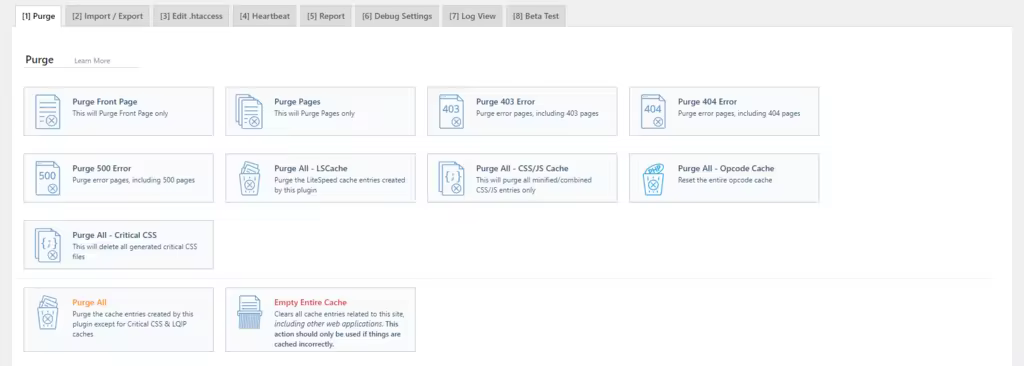Image resolution: width=1024 pixels, height=366 pixels.
Task: Open the [3] Edit .htaccess tab
Action: click(x=191, y=16)
